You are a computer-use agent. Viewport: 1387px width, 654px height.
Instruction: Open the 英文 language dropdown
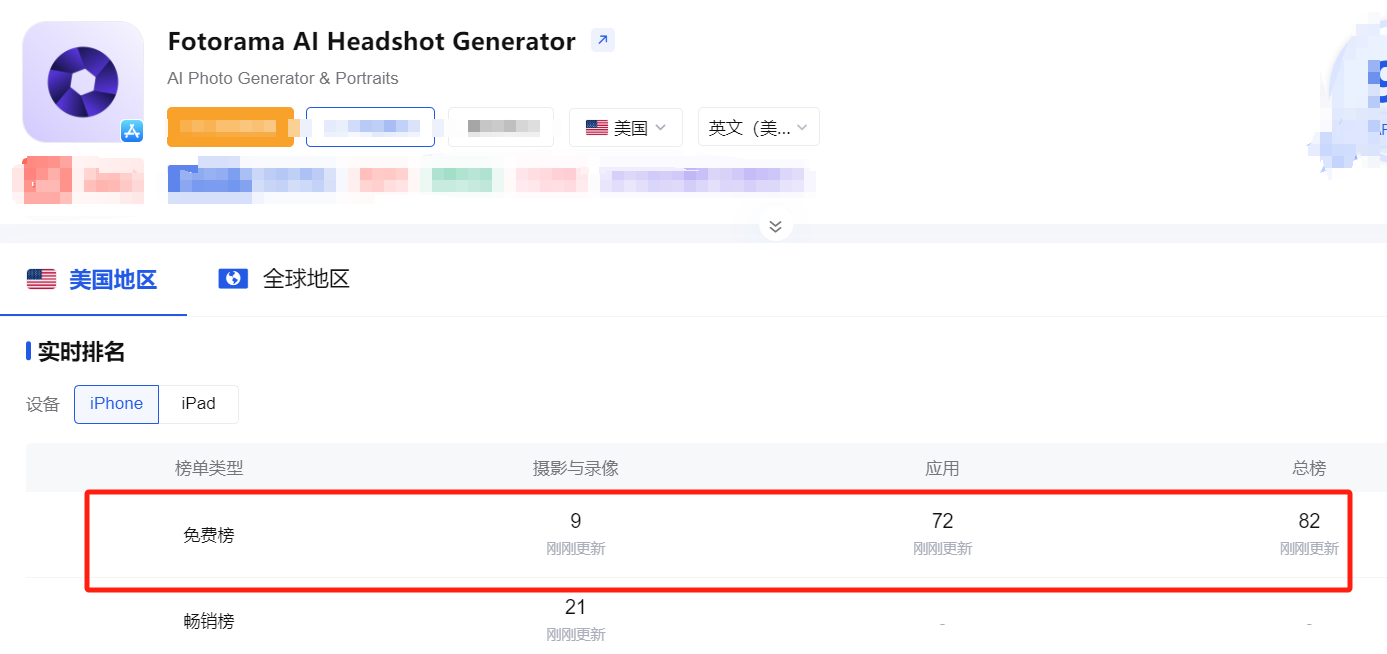[x=758, y=127]
